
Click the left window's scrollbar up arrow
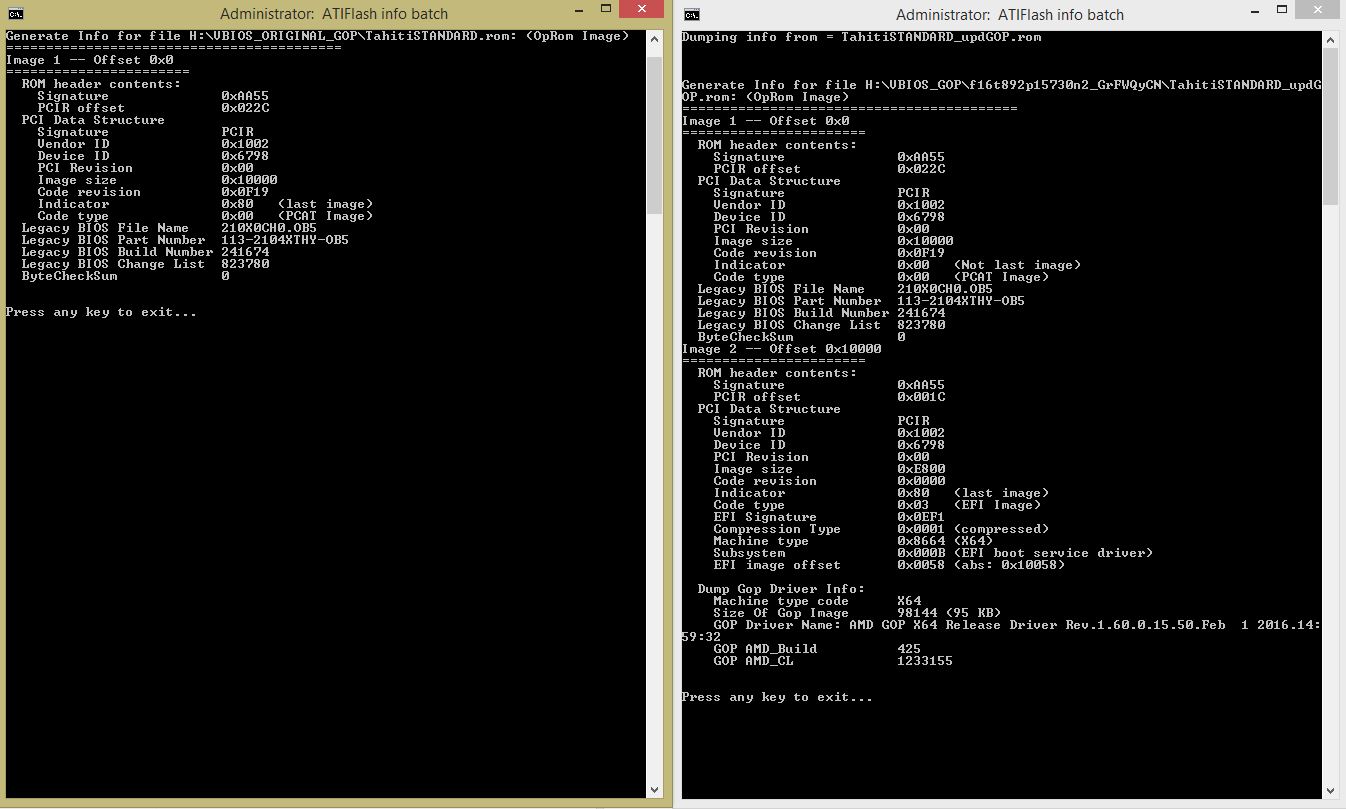point(655,40)
